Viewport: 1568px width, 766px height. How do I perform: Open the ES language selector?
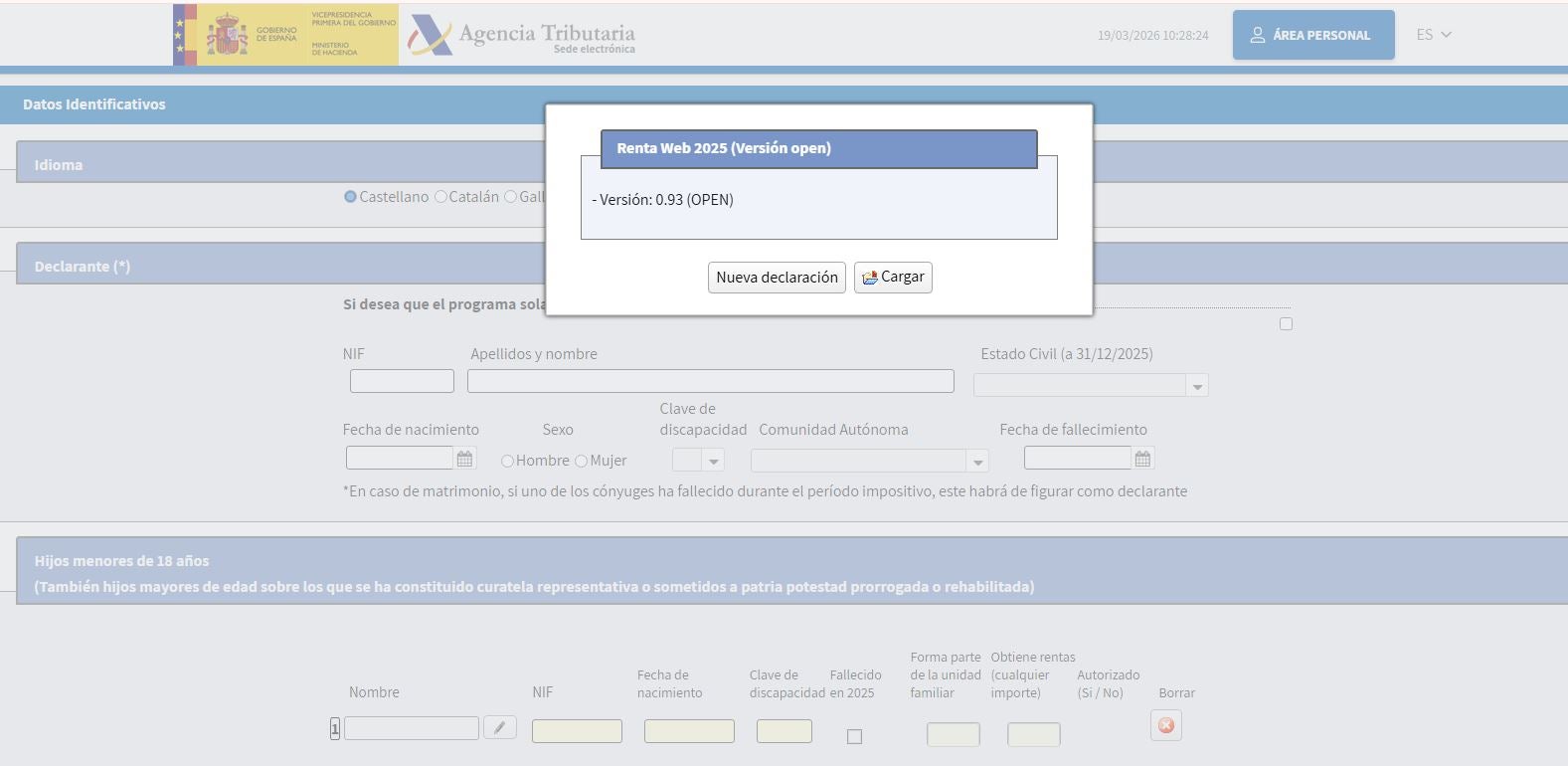coord(1433,35)
